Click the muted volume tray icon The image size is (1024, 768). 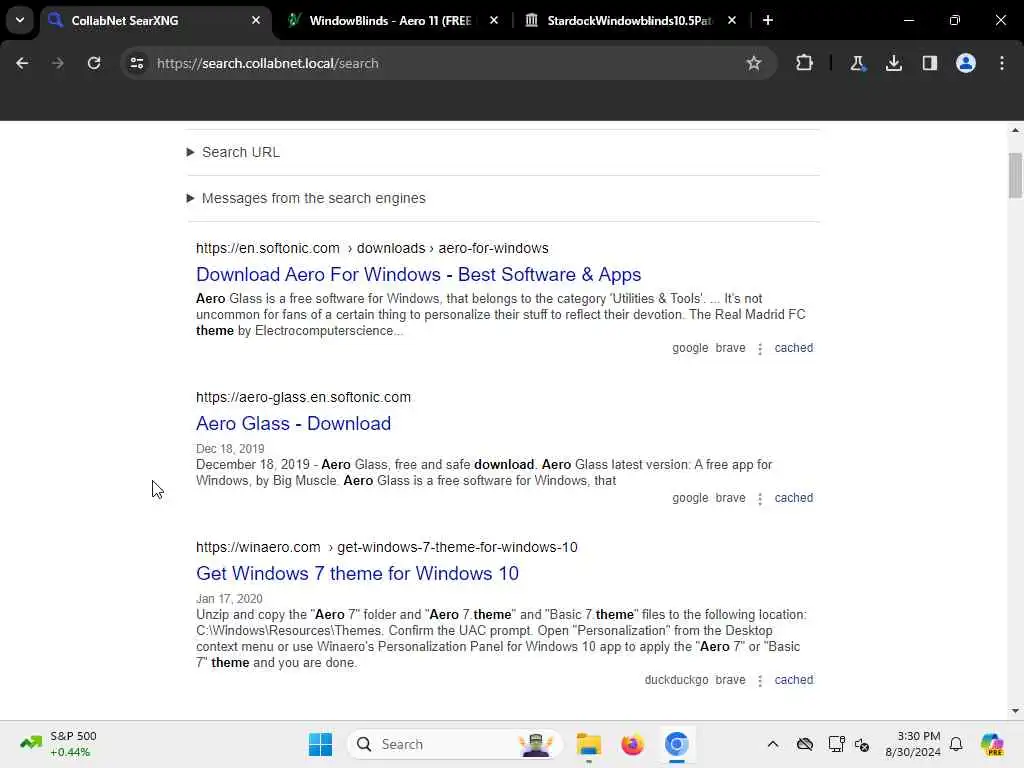pos(862,744)
